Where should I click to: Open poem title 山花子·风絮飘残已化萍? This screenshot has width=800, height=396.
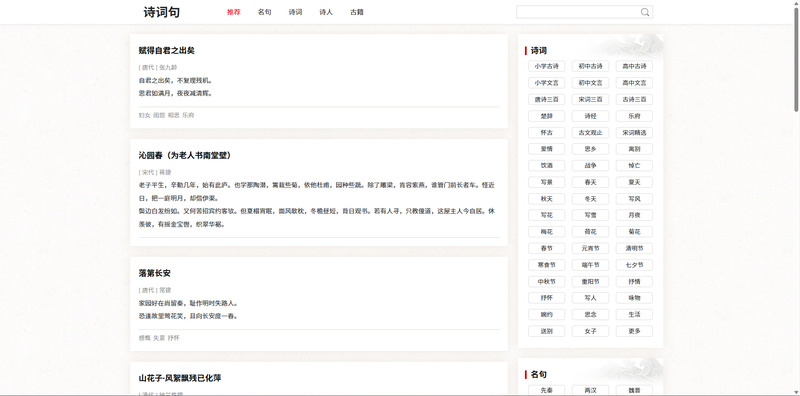[x=180, y=378]
